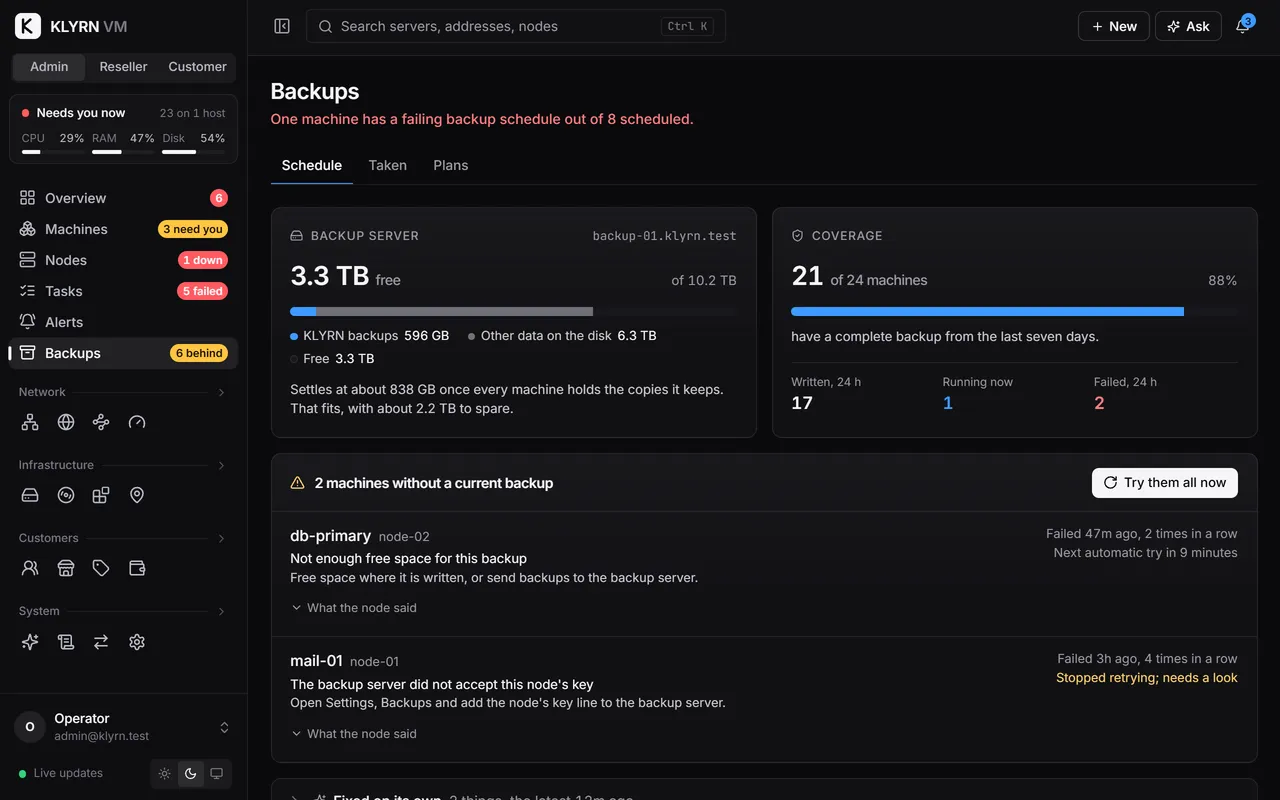
Task: Switch to the Taken tab
Action: tap(387, 165)
